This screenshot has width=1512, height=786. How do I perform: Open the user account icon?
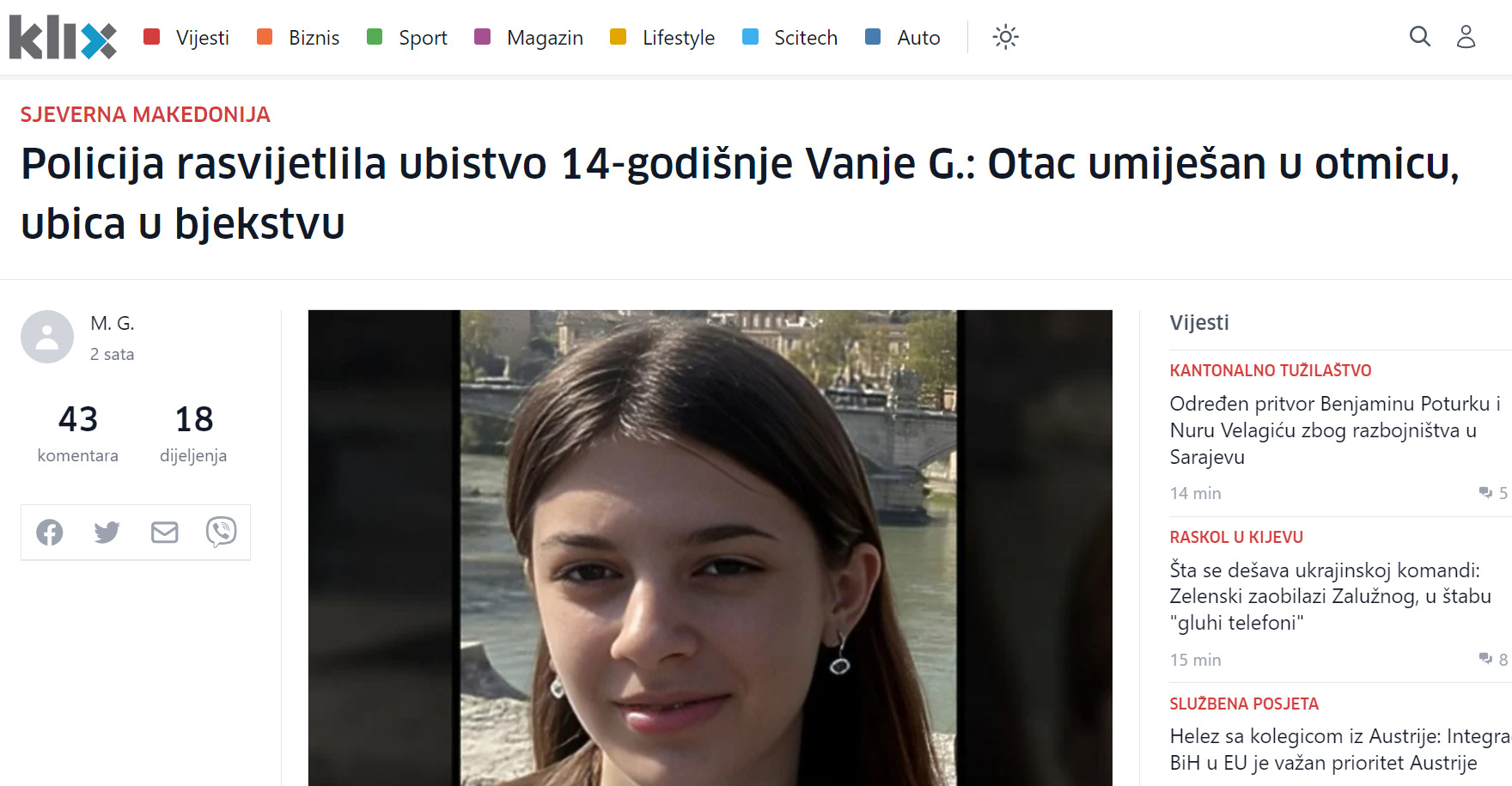[x=1466, y=36]
